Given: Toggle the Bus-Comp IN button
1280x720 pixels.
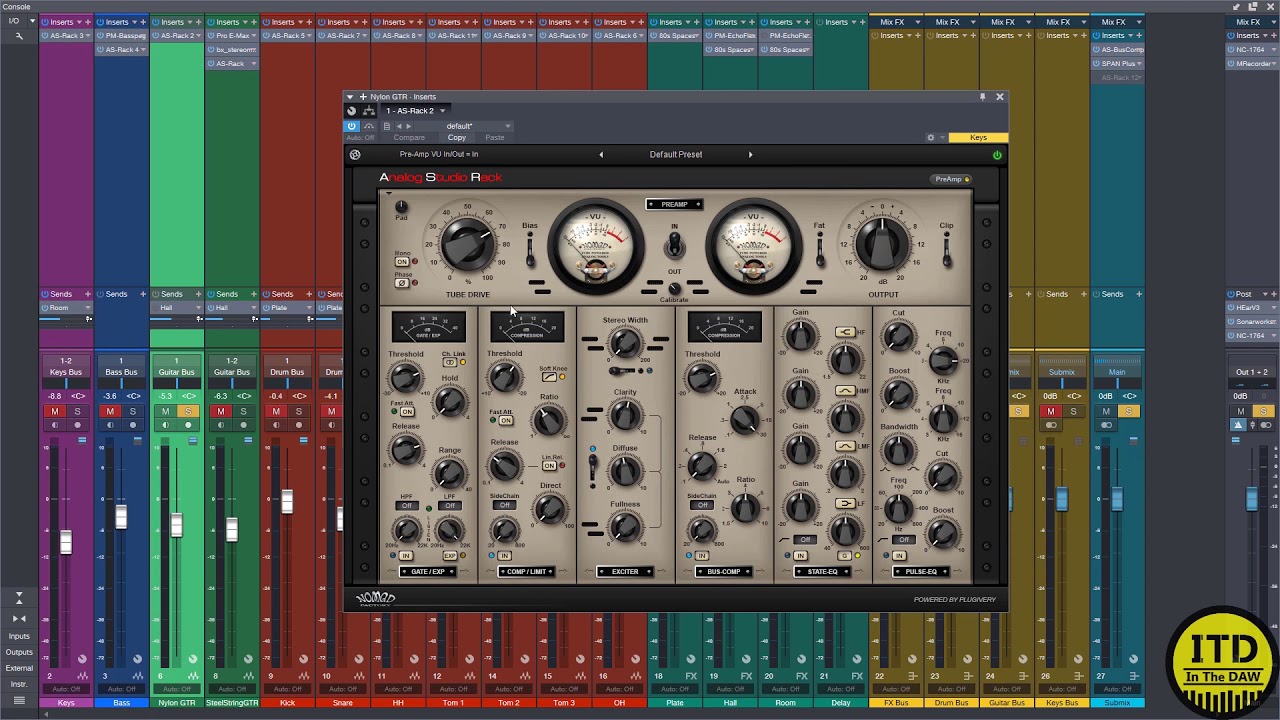Looking at the screenshot, I should [702, 555].
